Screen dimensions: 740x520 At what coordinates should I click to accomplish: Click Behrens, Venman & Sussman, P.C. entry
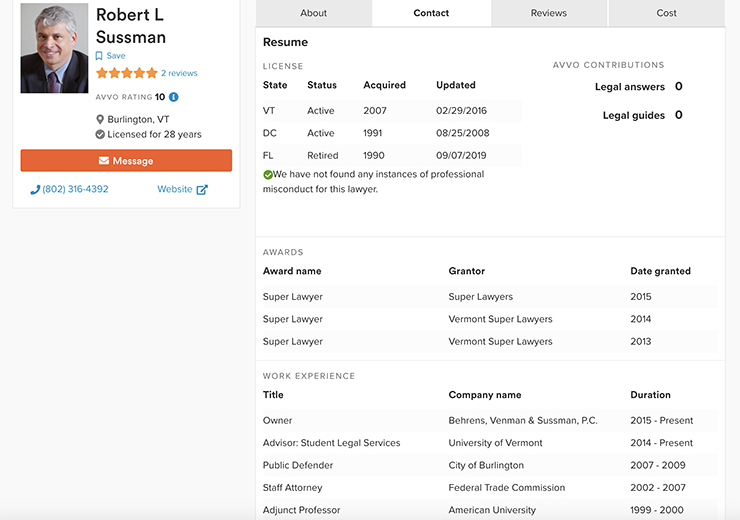(523, 420)
